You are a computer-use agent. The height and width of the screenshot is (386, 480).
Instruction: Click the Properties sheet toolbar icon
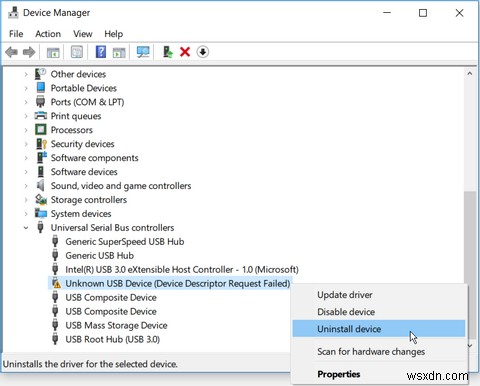(x=77, y=52)
